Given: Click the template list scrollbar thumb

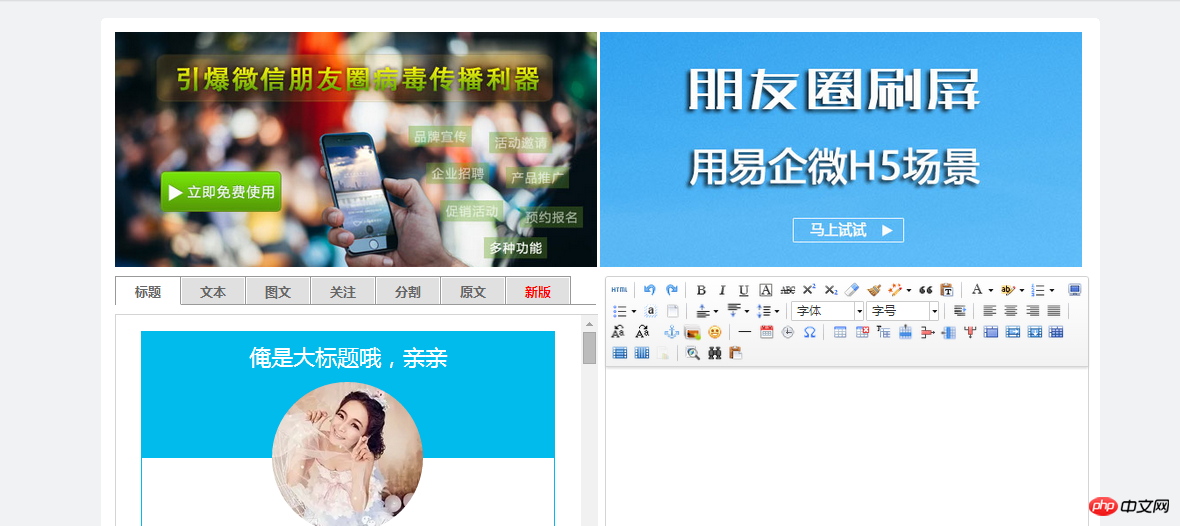Looking at the screenshot, I should coord(589,348).
